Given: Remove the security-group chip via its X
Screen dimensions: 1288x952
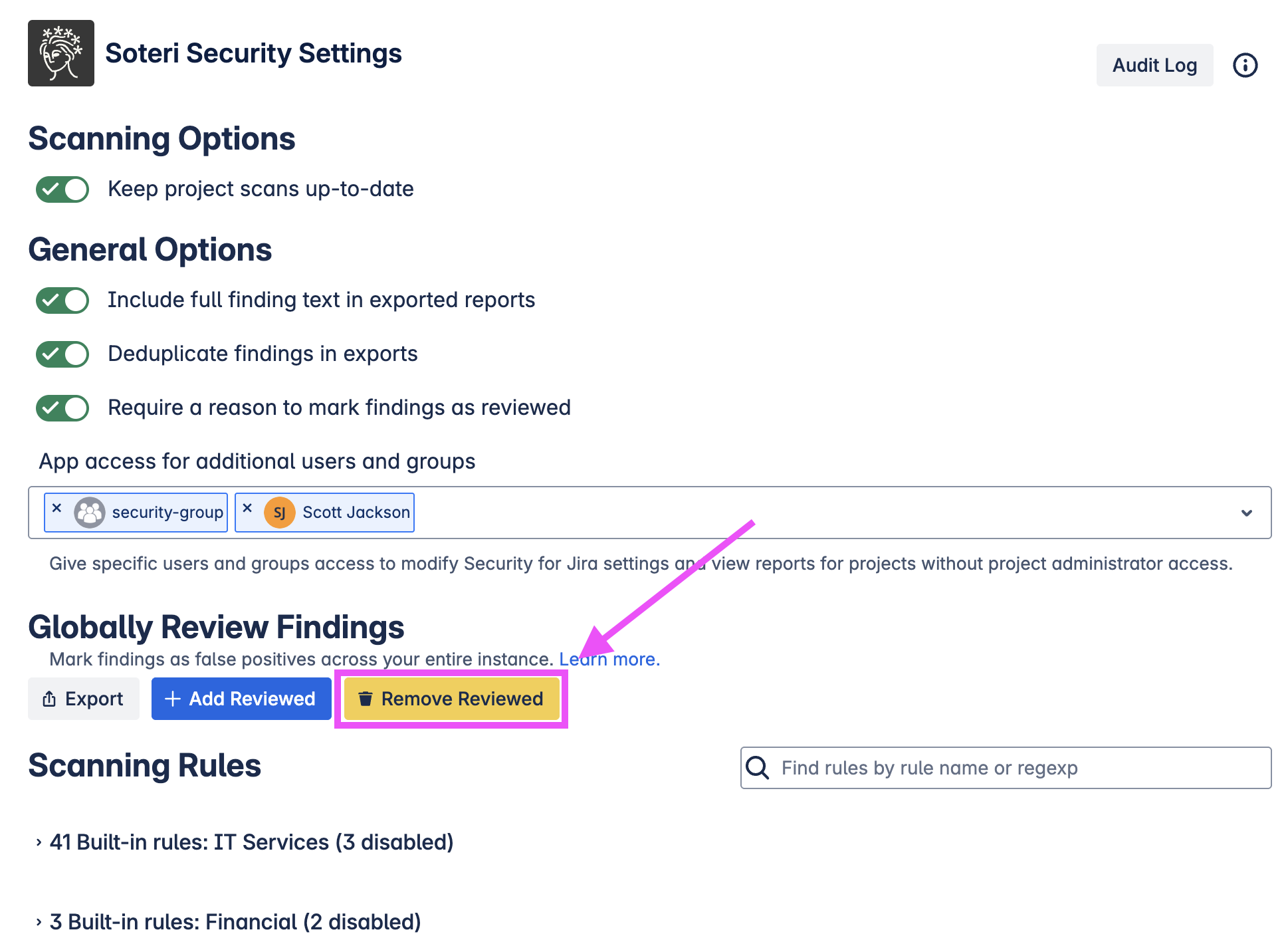Looking at the screenshot, I should [x=57, y=509].
